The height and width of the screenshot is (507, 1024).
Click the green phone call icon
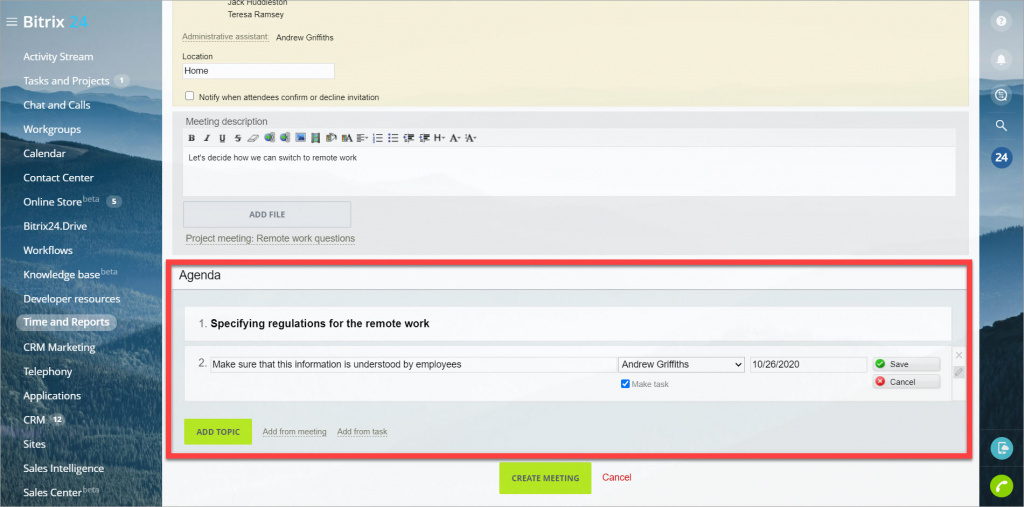pyautogui.click(x=1000, y=485)
